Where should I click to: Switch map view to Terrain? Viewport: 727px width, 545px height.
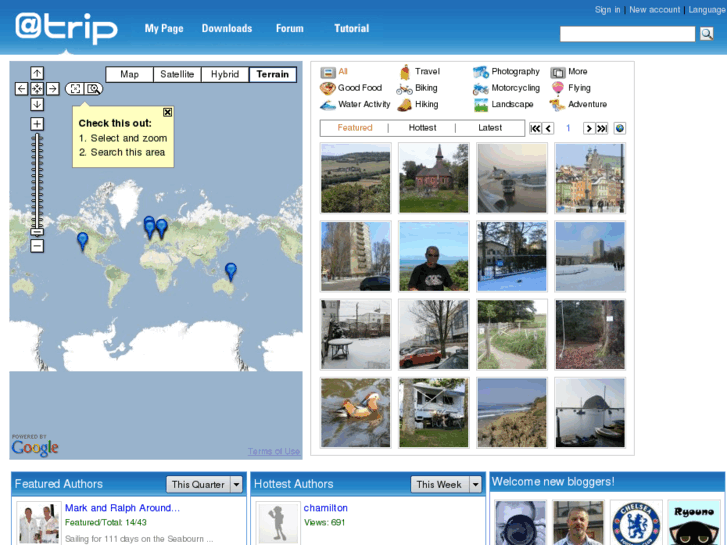[x=273, y=74]
